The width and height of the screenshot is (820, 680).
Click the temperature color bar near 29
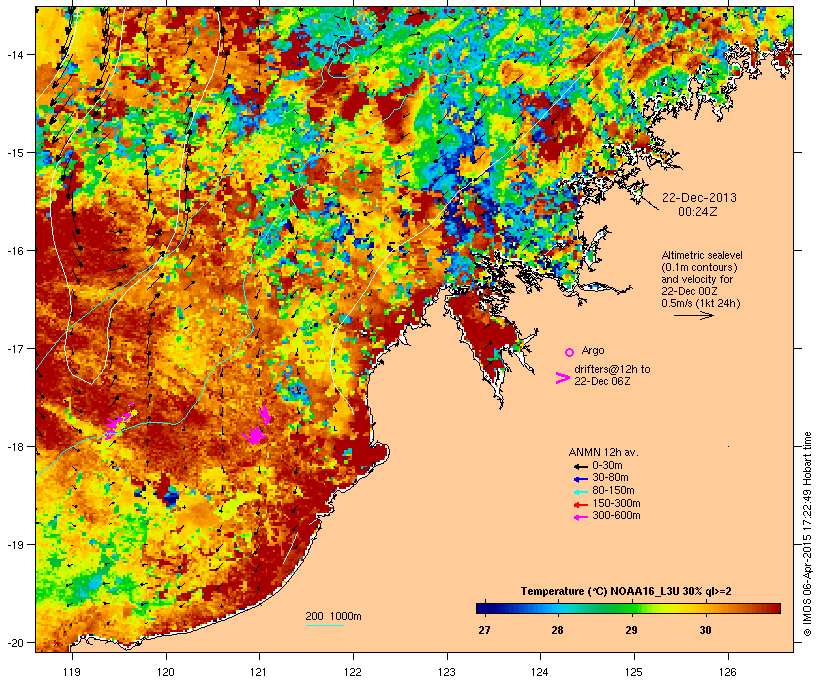pos(631,608)
